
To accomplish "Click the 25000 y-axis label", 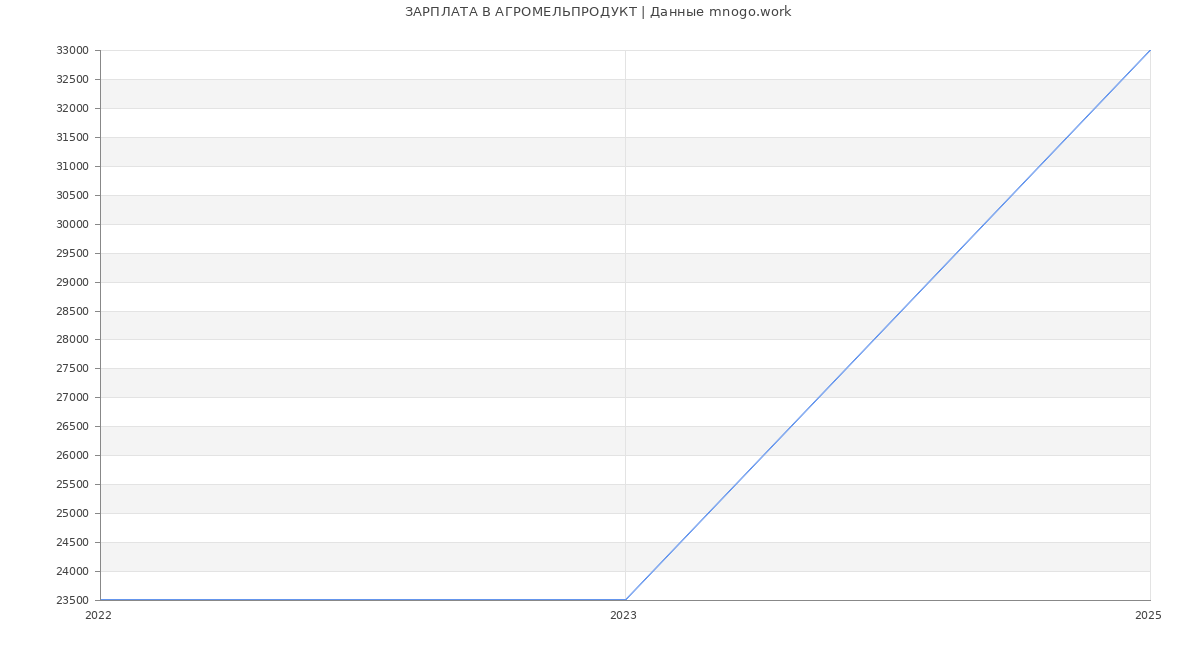I will (72, 514).
